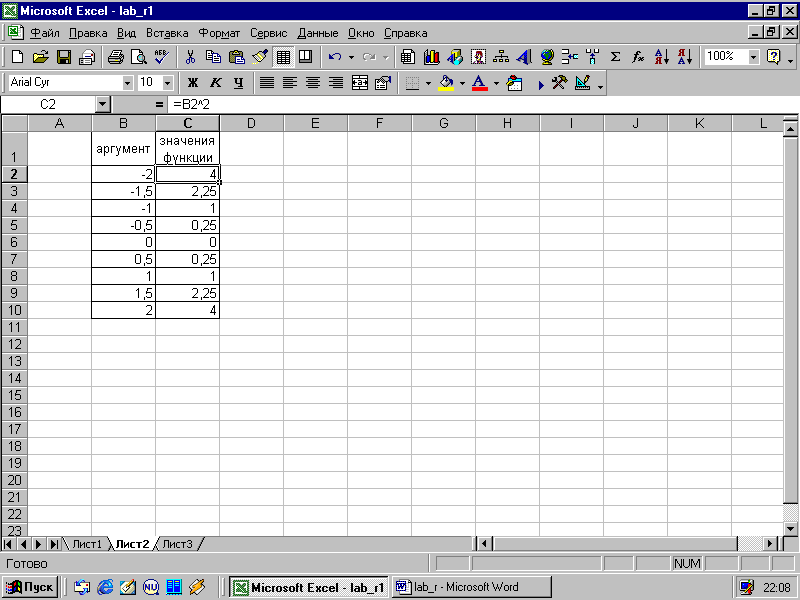This screenshot has height=600, width=800.
Task: Click the formula bar equals button
Action: [x=159, y=105]
